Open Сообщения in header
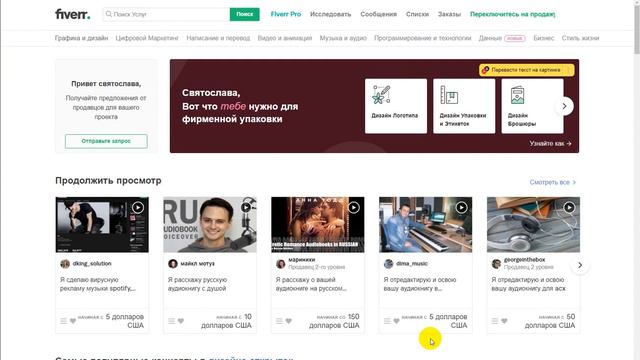 (378, 14)
